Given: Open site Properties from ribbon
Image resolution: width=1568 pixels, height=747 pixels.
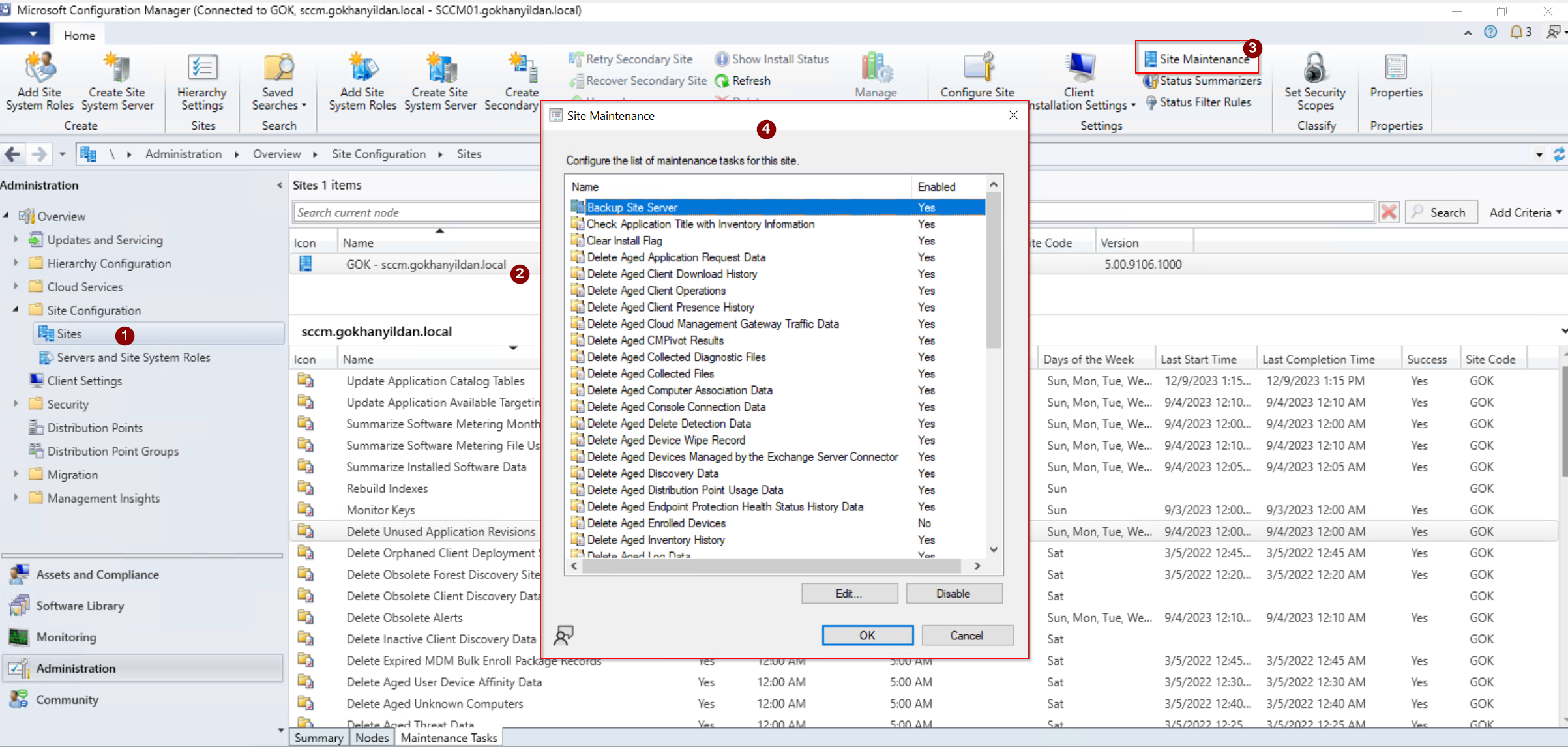Looking at the screenshot, I should (x=1396, y=75).
